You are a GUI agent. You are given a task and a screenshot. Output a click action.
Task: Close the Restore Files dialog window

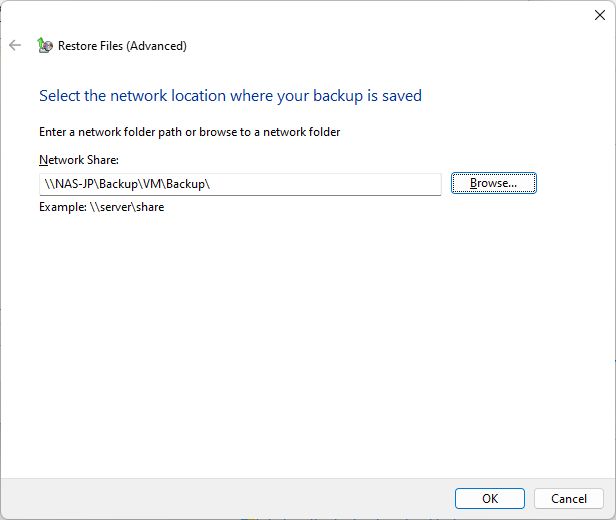[x=600, y=15]
